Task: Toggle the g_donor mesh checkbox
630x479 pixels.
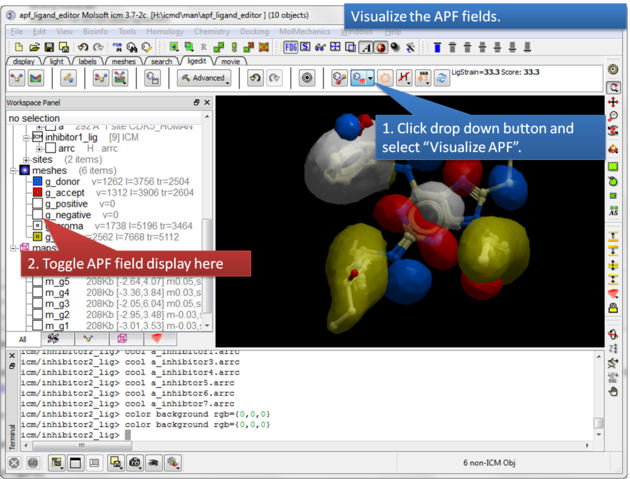Action: (38, 182)
